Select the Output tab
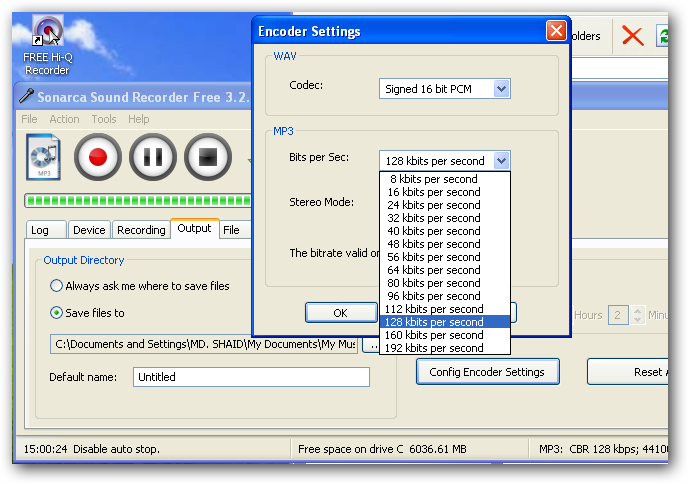The width and height of the screenshot is (688, 484). point(194,229)
